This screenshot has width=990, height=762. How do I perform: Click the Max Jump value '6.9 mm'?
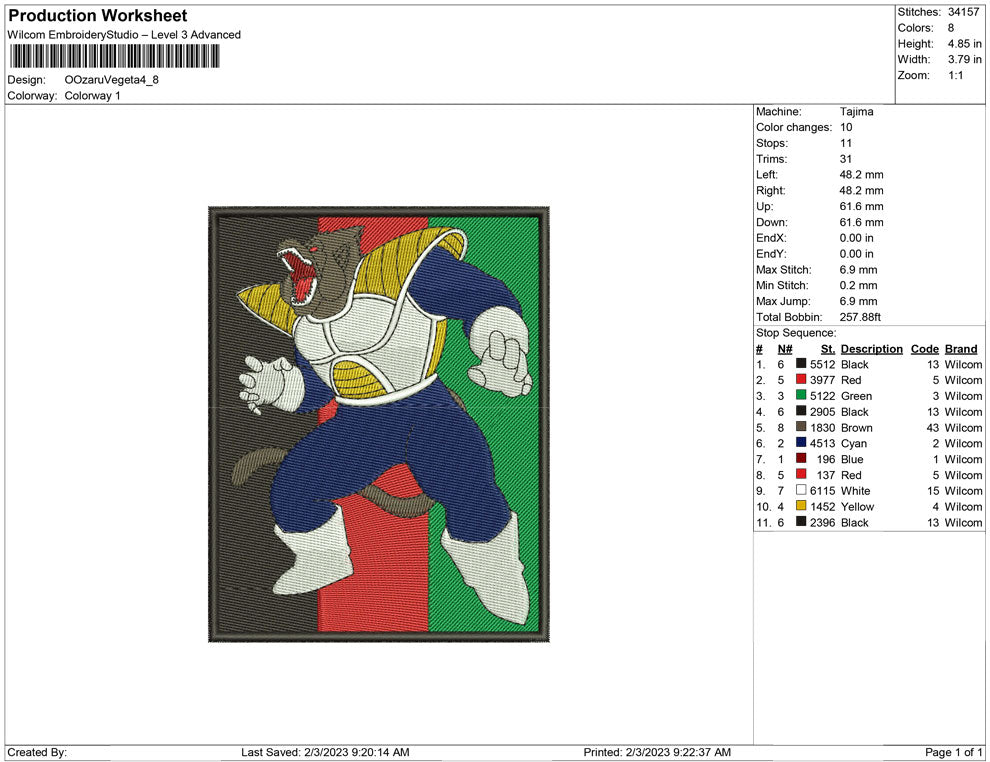[x=859, y=301]
